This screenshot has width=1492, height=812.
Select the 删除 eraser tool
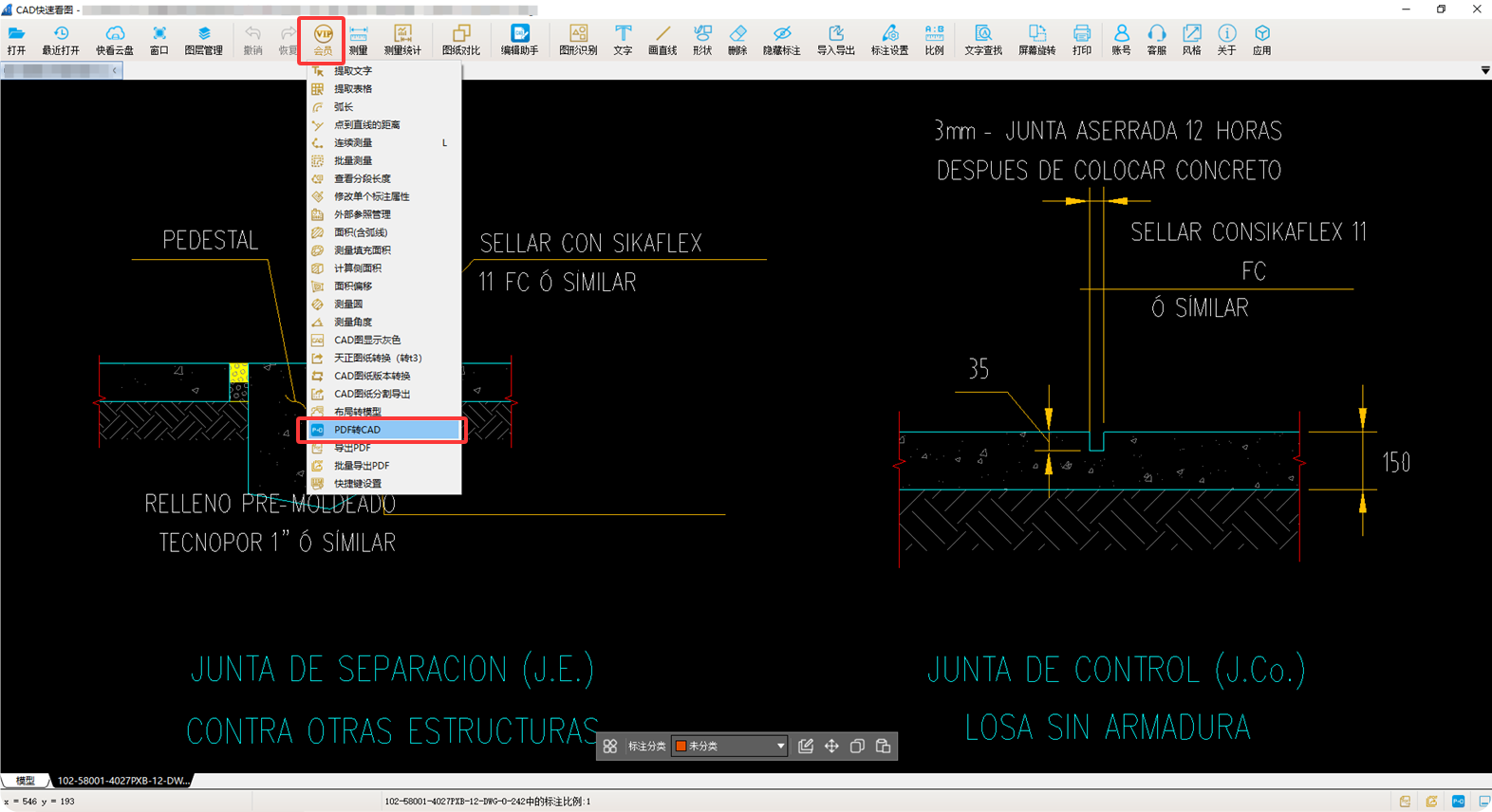pyautogui.click(x=737, y=40)
